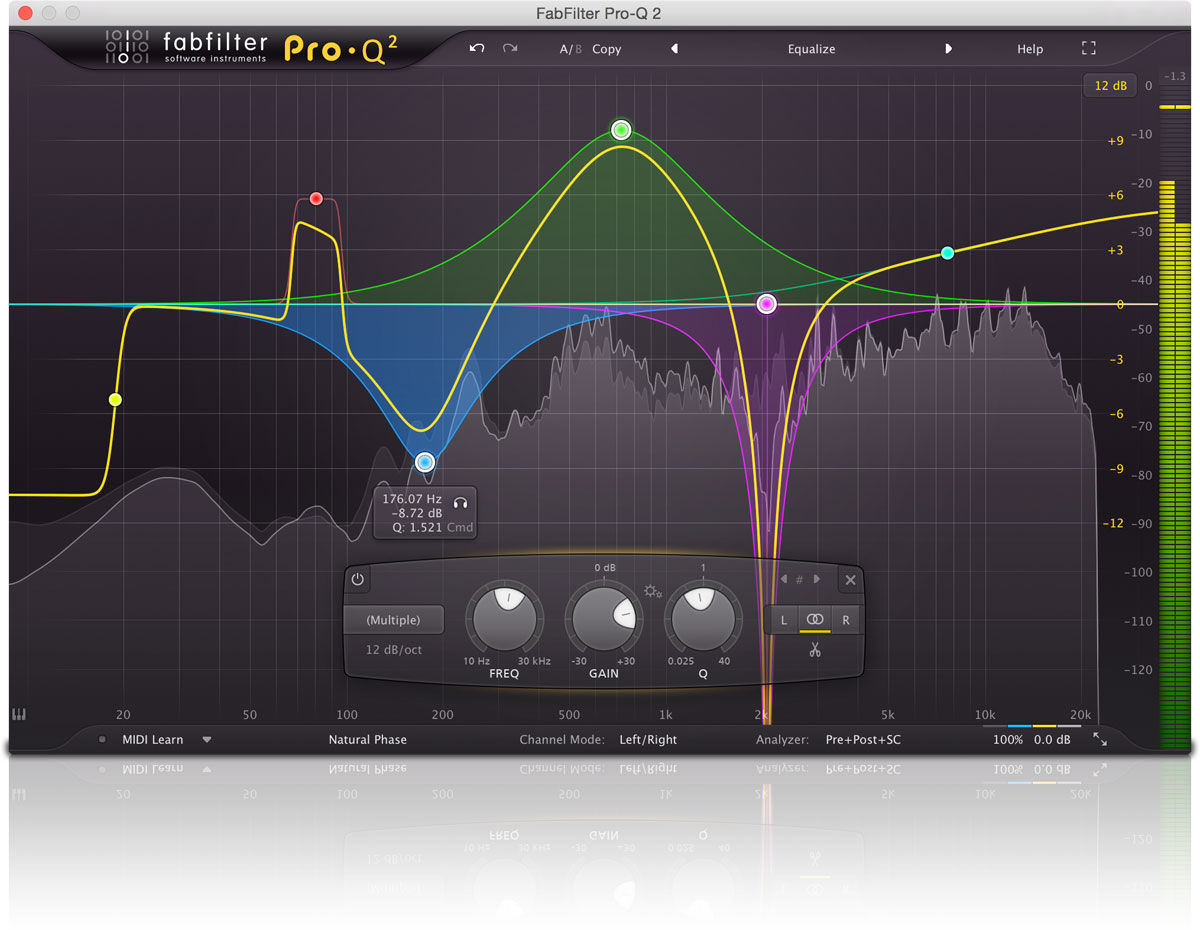The width and height of the screenshot is (1200, 930).
Task: Click the 100% output scale value
Action: coord(1008,740)
